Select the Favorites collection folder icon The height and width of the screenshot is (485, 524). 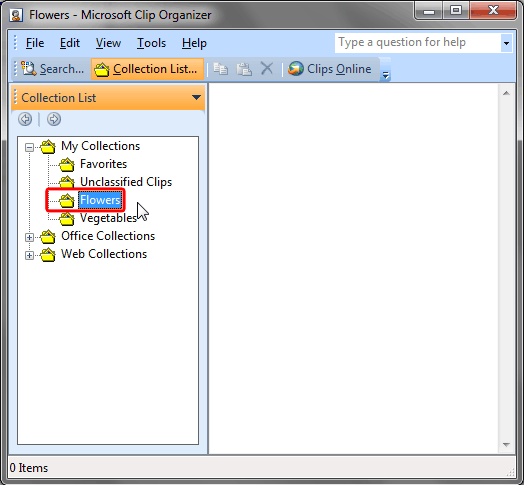[x=67, y=164]
